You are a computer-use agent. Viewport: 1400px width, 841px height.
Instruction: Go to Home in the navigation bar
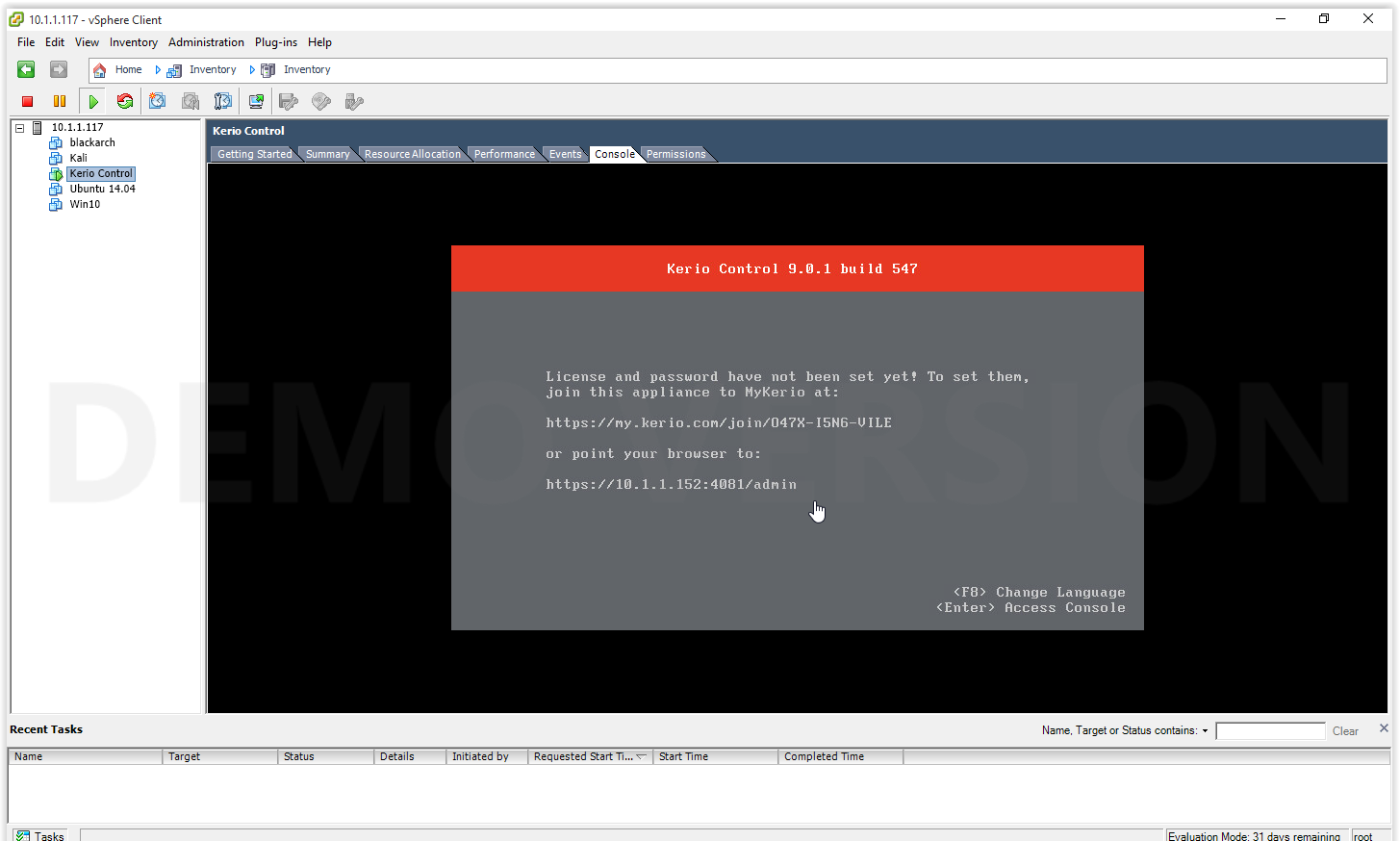128,69
